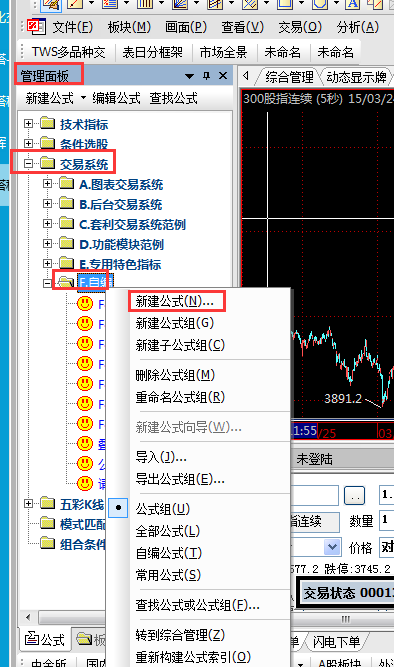Expand the C.套利交易系统范例 node
The height and width of the screenshot is (667, 394).
tap(48, 223)
